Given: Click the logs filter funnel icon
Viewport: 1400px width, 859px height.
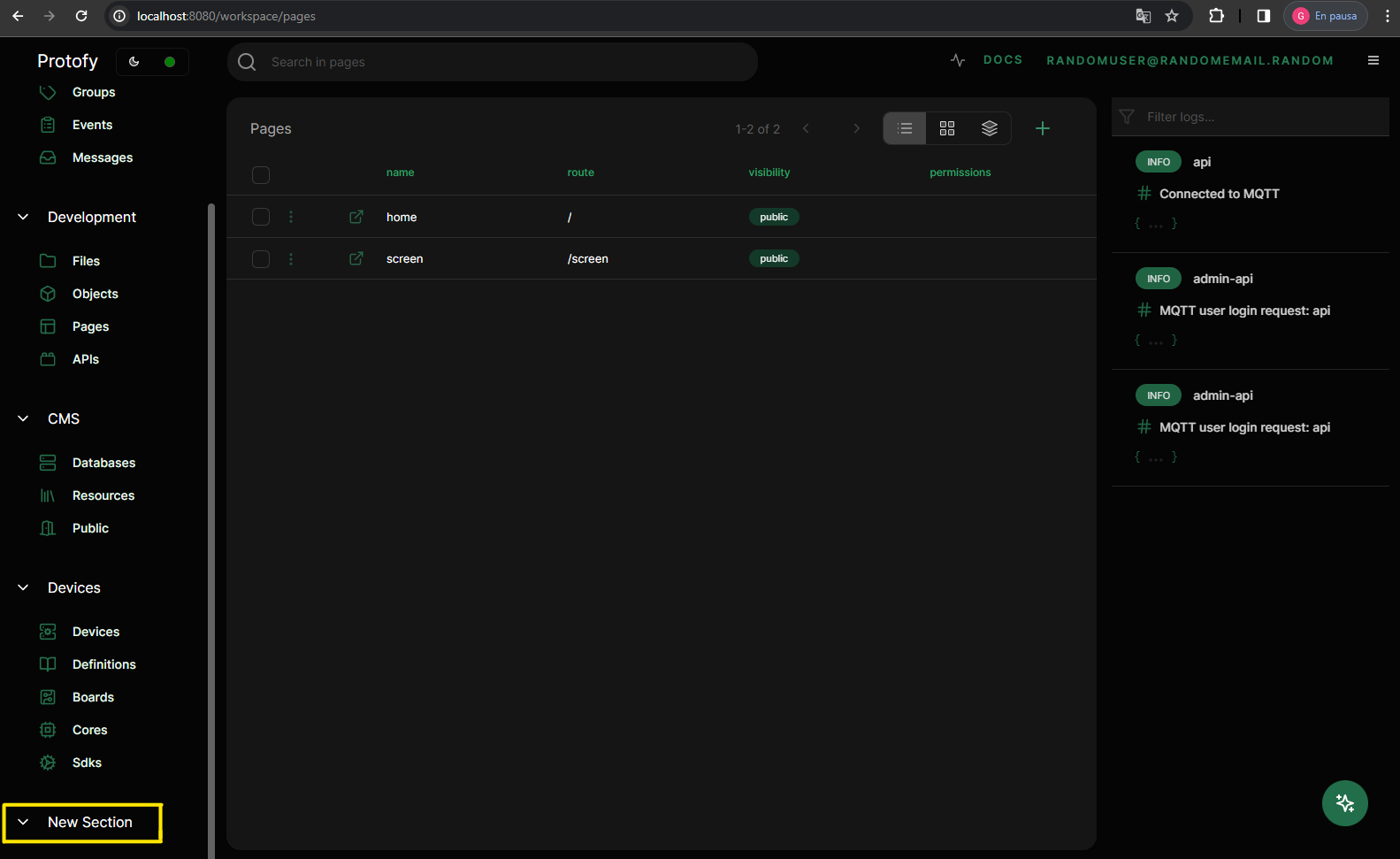Looking at the screenshot, I should point(1127,117).
